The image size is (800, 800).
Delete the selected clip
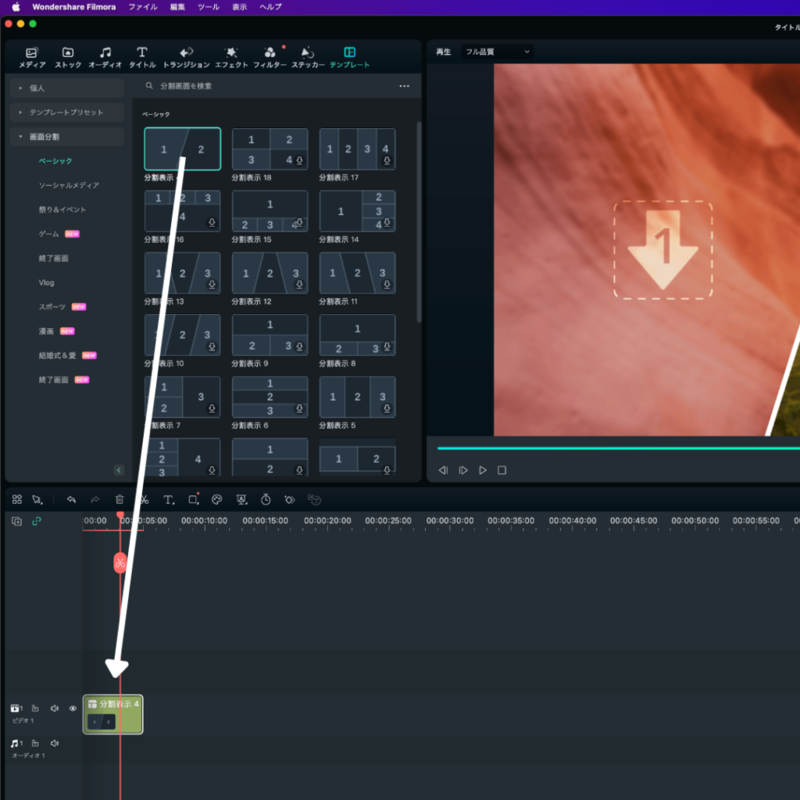pyautogui.click(x=119, y=499)
